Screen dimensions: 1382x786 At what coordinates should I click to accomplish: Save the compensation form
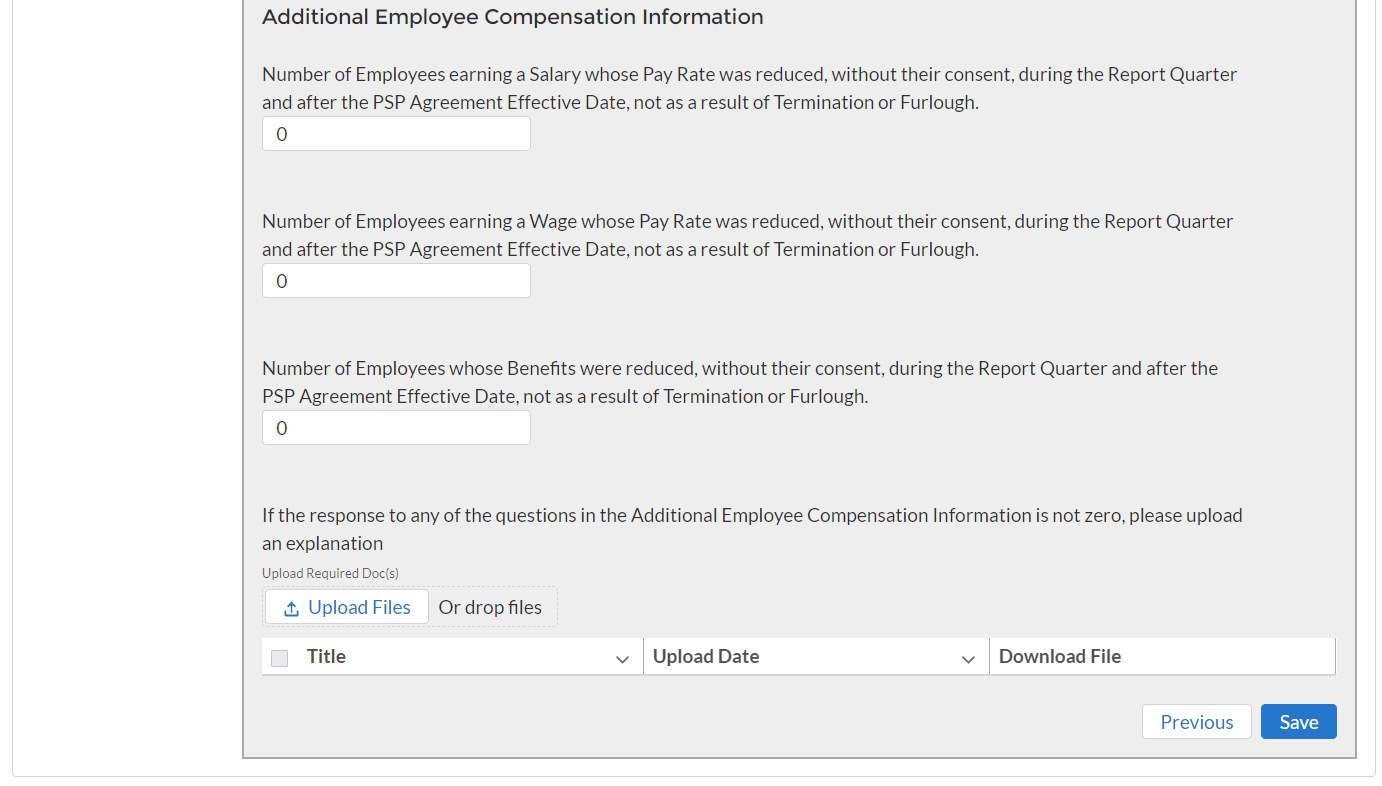coord(1298,722)
